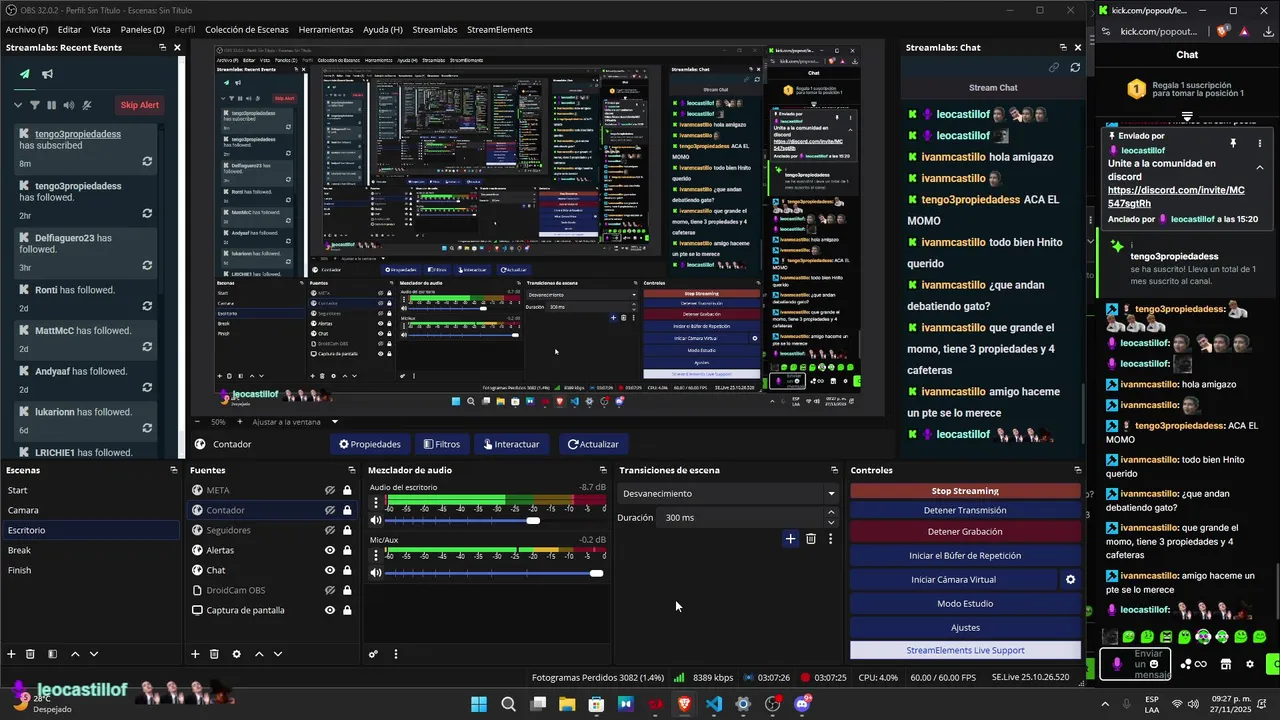The image size is (1280, 720).
Task: Mute the Mic/Aux channel
Action: point(376,573)
